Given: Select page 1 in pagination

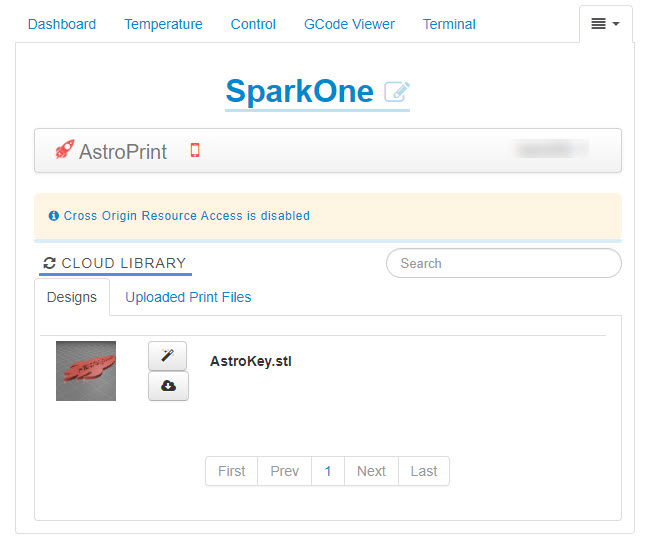Looking at the screenshot, I should [328, 471].
